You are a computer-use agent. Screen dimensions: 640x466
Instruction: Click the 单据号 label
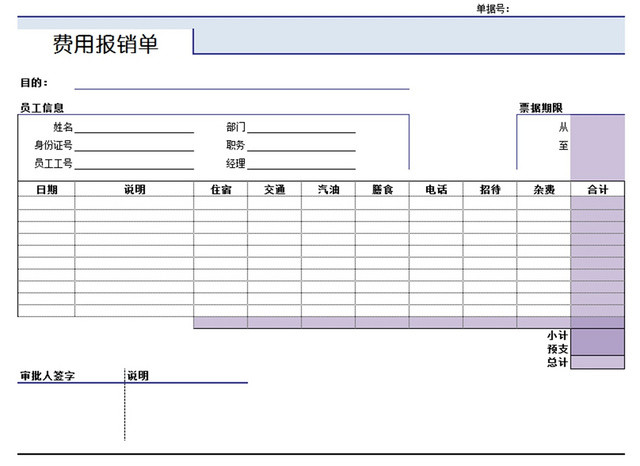(x=493, y=9)
